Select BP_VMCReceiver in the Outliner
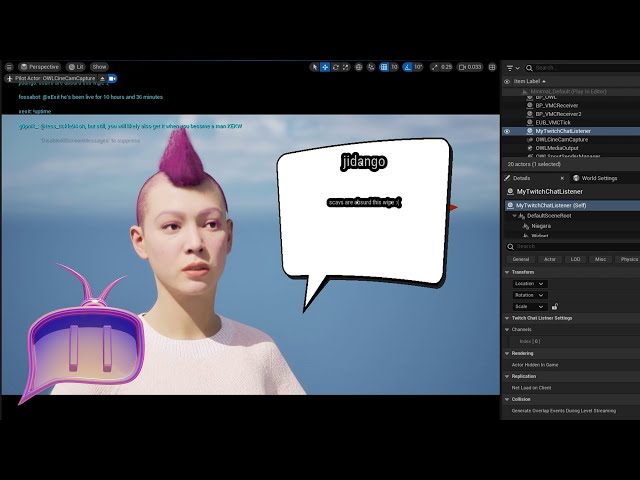This screenshot has height=480, width=640. pyautogui.click(x=557, y=105)
